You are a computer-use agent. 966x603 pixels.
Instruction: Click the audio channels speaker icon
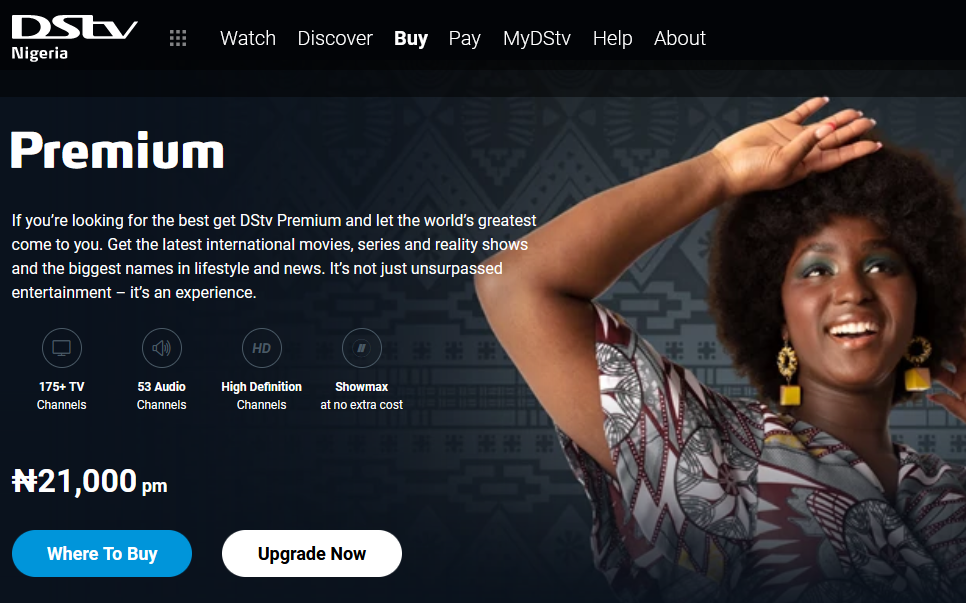click(x=161, y=348)
